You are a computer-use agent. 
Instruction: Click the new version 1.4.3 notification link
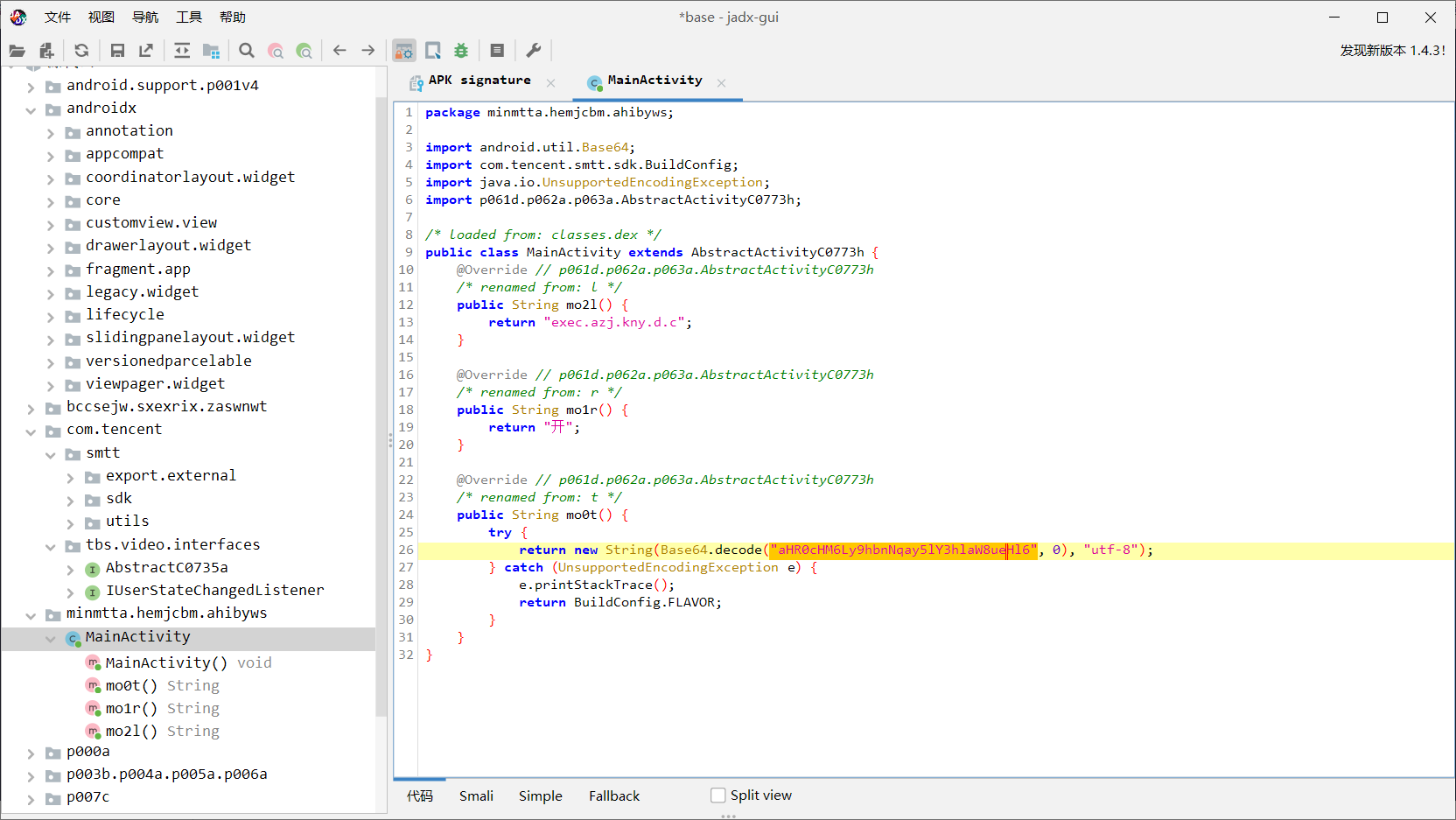click(x=1392, y=51)
